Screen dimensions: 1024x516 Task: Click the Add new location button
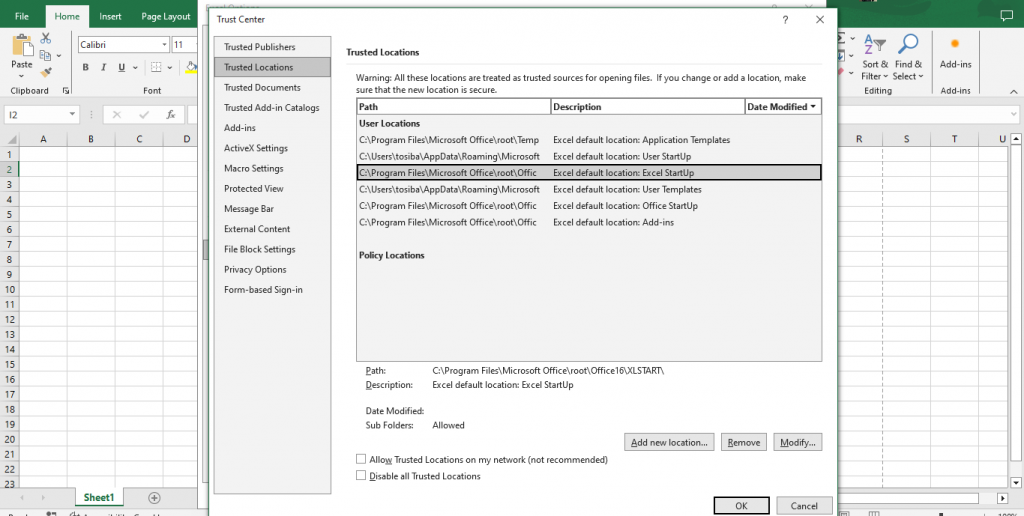pos(669,442)
